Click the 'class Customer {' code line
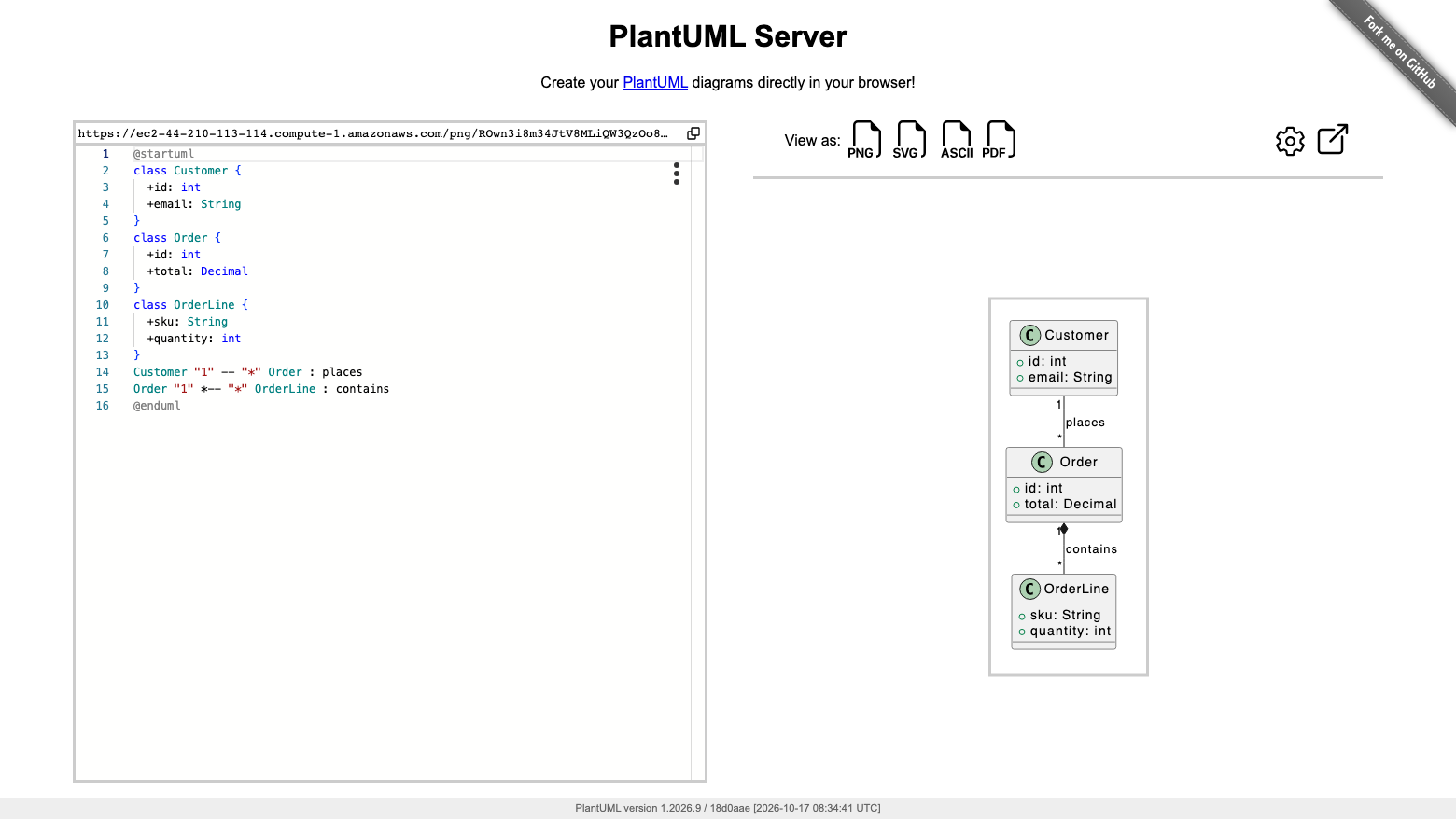 coord(187,171)
